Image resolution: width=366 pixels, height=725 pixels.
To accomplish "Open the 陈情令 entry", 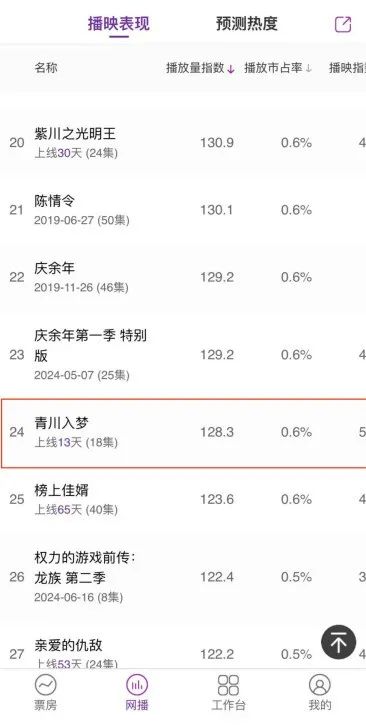I will click(183, 210).
